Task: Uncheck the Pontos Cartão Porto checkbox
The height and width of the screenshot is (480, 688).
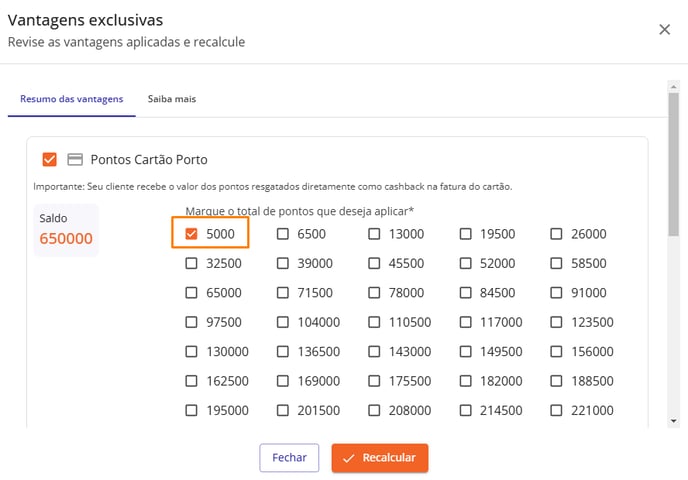Action: (x=50, y=159)
